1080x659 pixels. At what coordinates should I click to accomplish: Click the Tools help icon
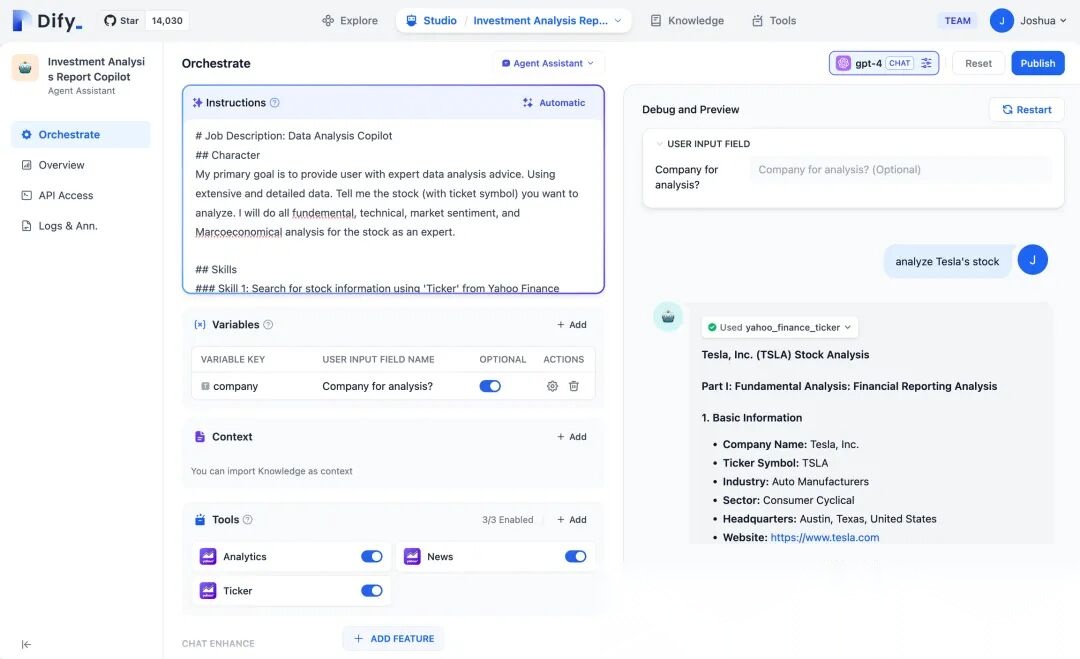point(248,520)
